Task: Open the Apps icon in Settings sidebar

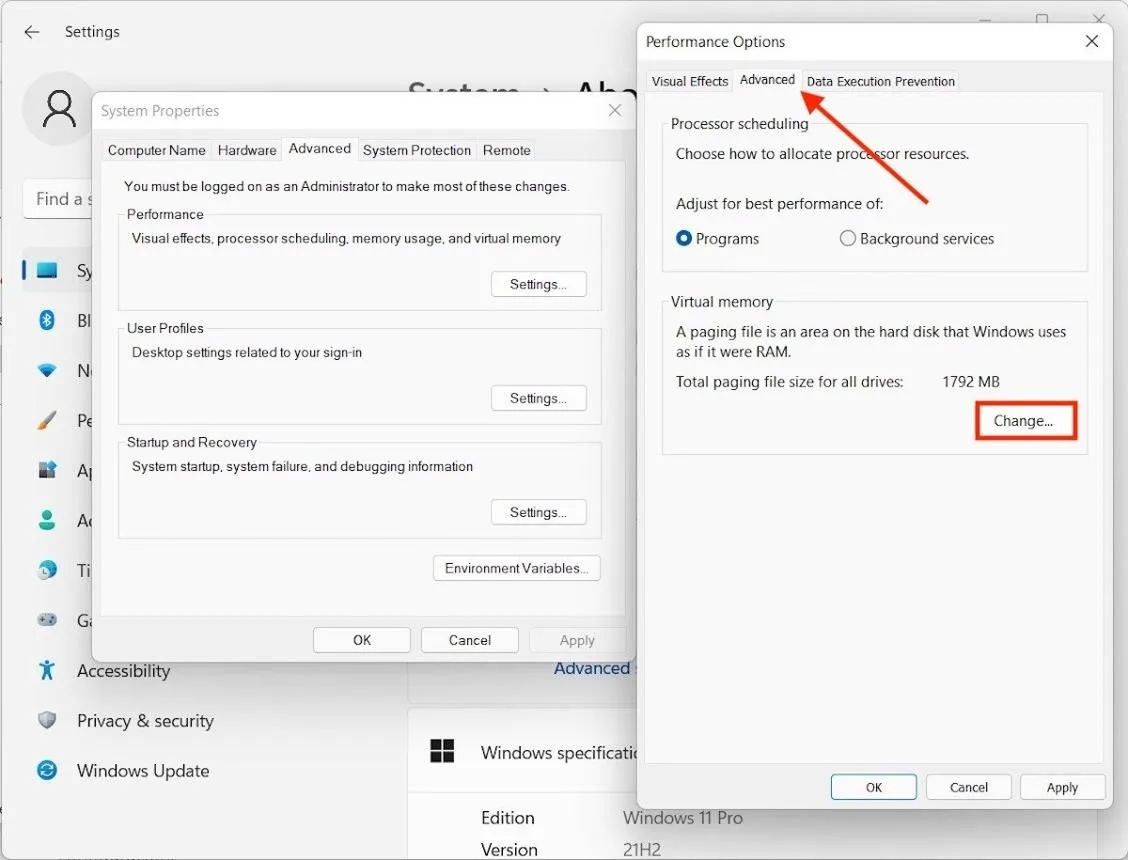Action: pos(47,470)
